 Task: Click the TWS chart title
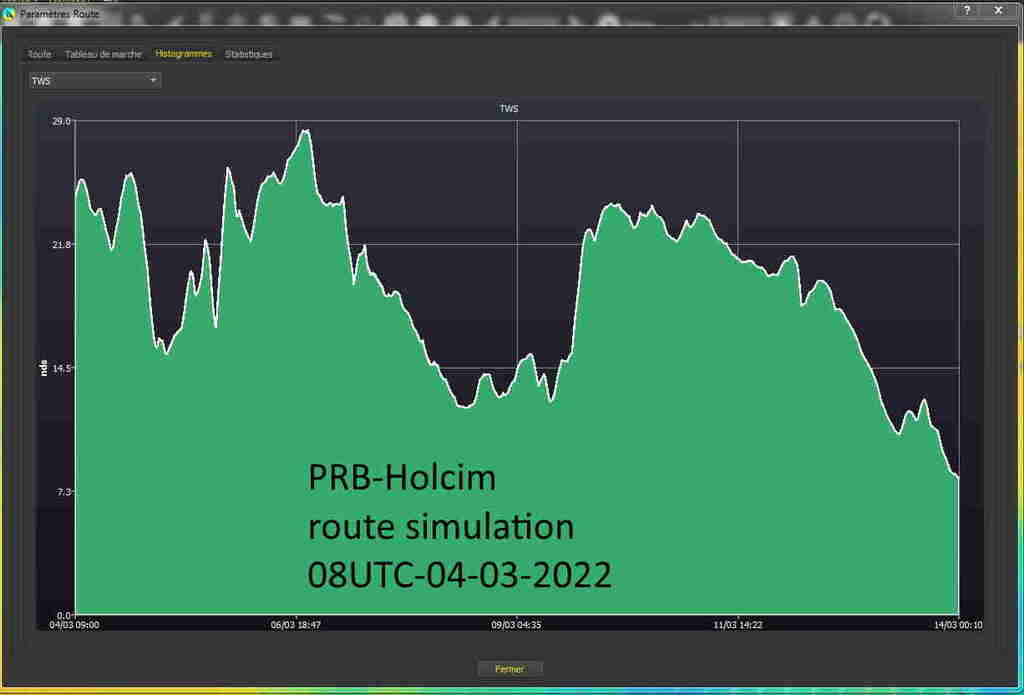509,108
